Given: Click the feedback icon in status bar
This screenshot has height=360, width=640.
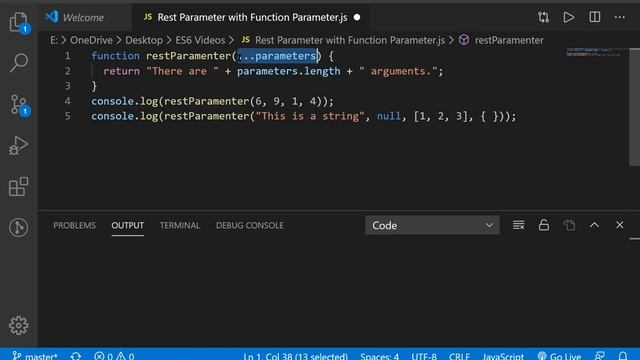Looking at the screenshot, I should (600, 356).
